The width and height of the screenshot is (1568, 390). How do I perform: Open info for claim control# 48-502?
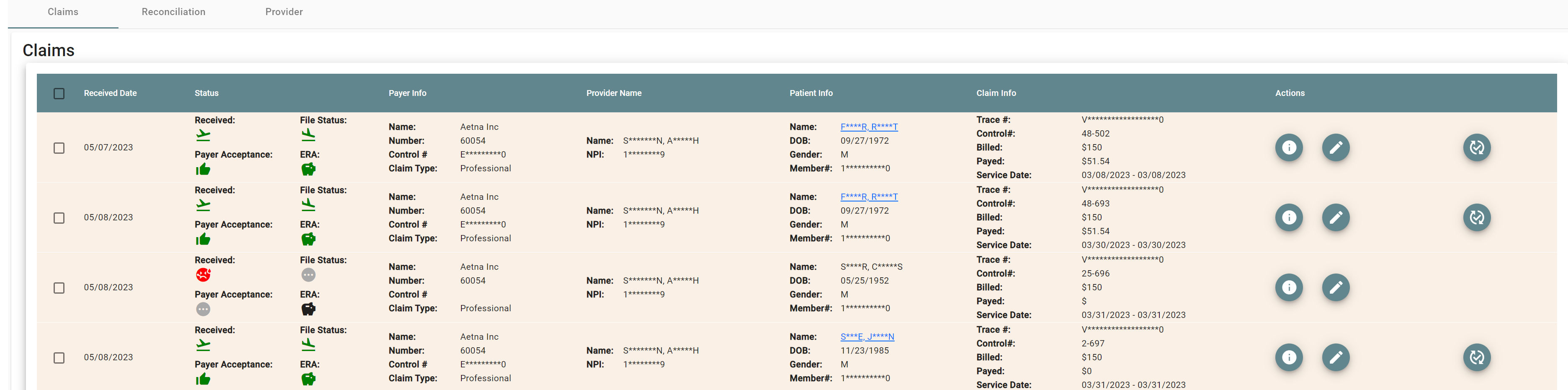pyautogui.click(x=1289, y=147)
